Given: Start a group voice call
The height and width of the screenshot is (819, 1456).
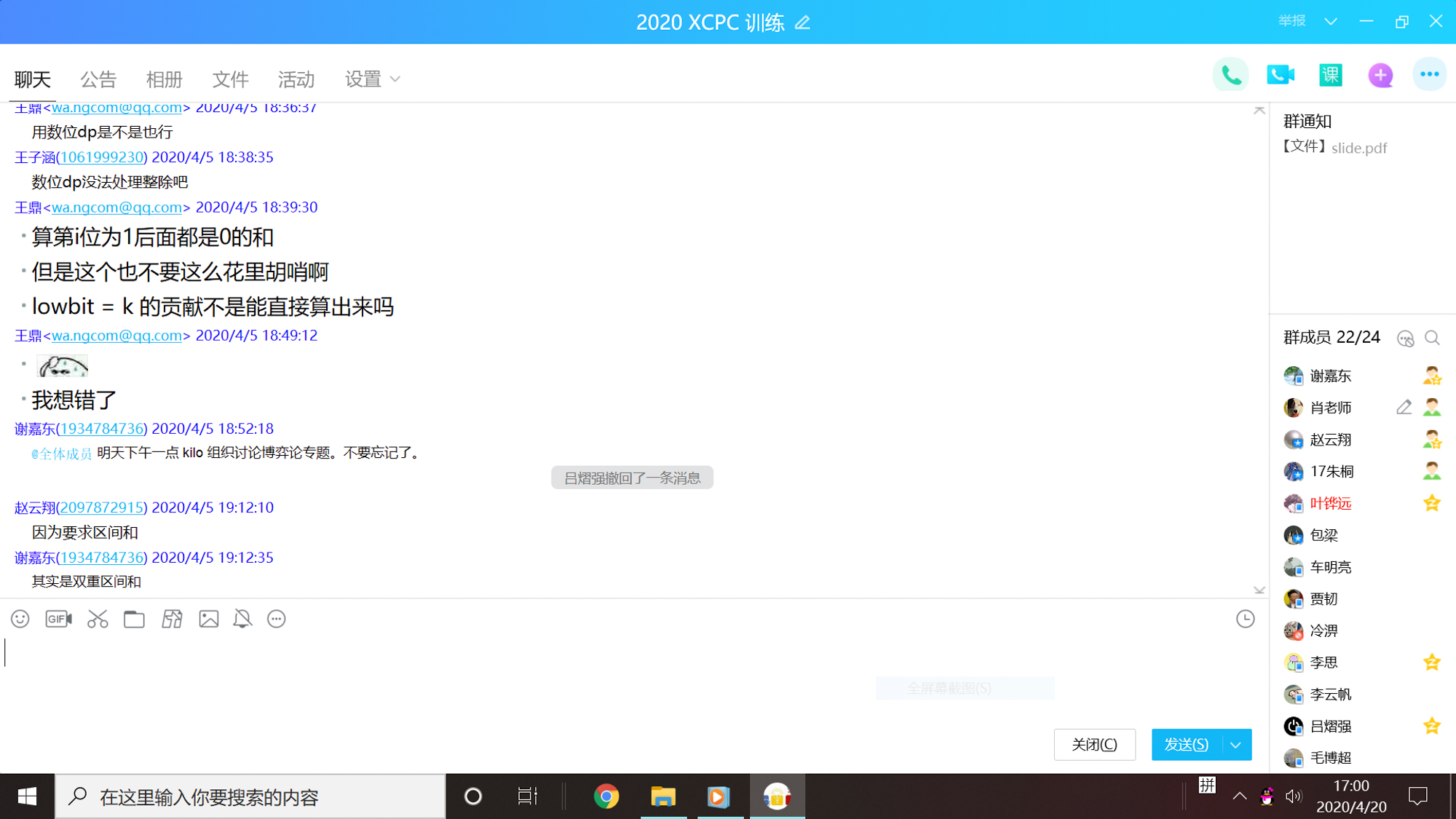Looking at the screenshot, I should [x=1231, y=75].
